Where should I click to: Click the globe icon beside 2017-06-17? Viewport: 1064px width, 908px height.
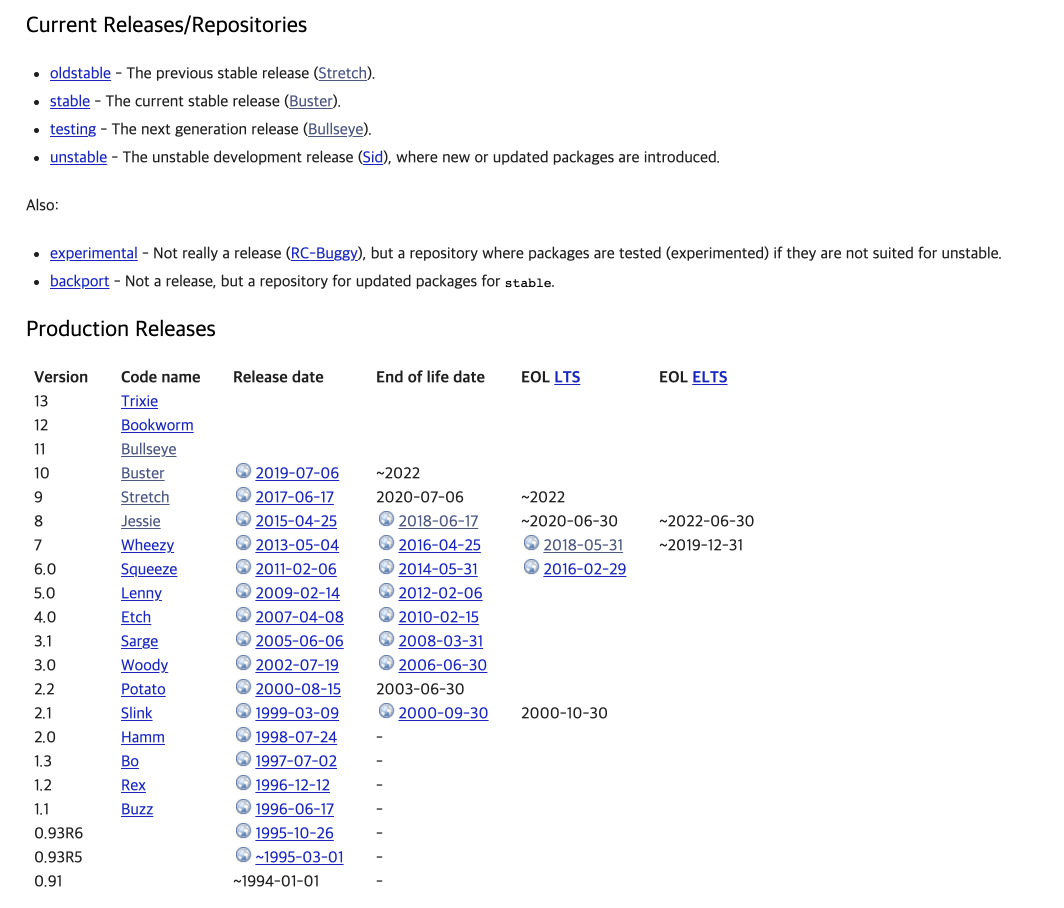click(243, 495)
